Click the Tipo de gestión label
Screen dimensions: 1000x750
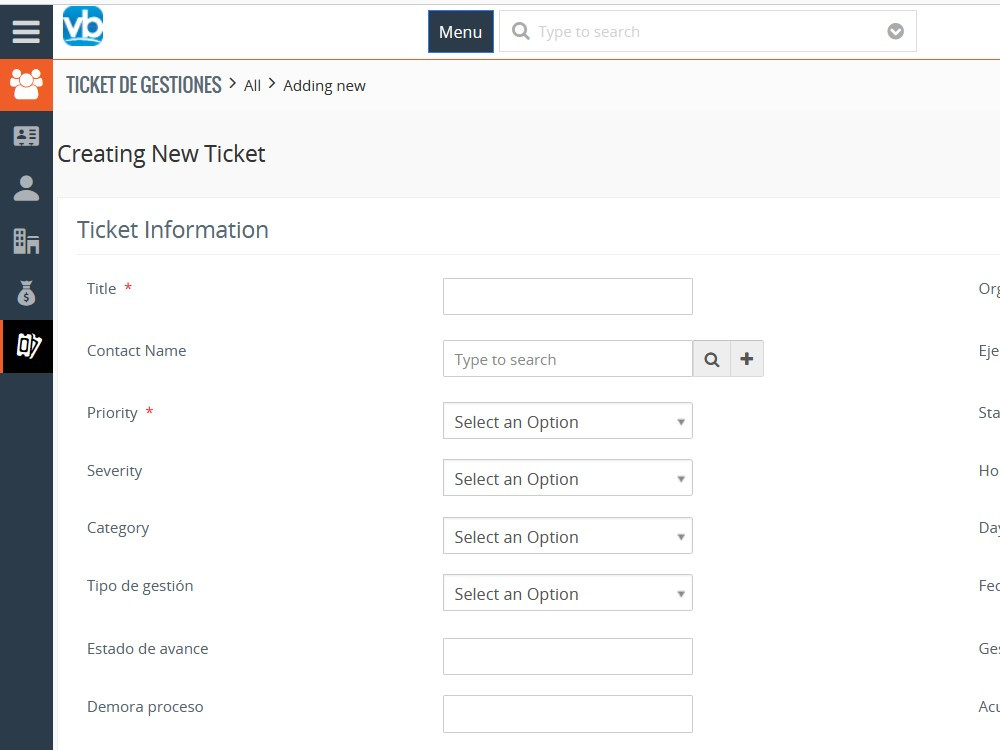point(140,586)
